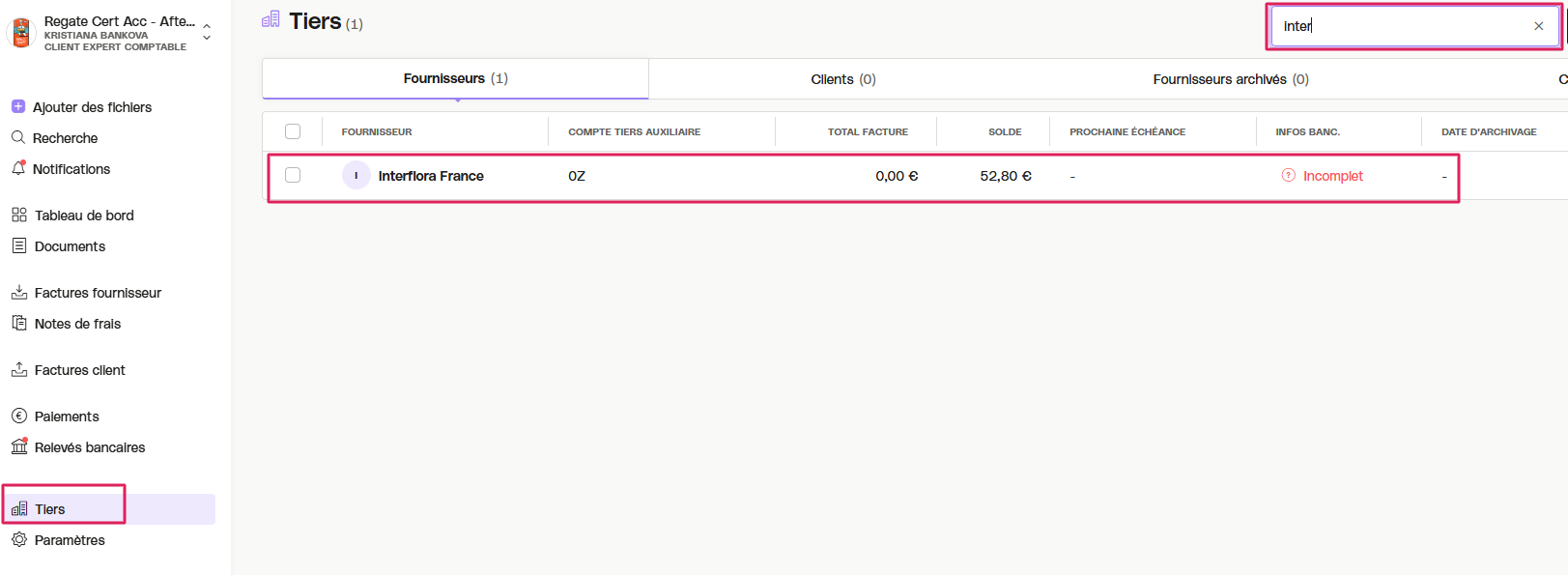Switch to the Fournisseurs tab
Viewport: 1568px width, 575px height.
[x=455, y=78]
